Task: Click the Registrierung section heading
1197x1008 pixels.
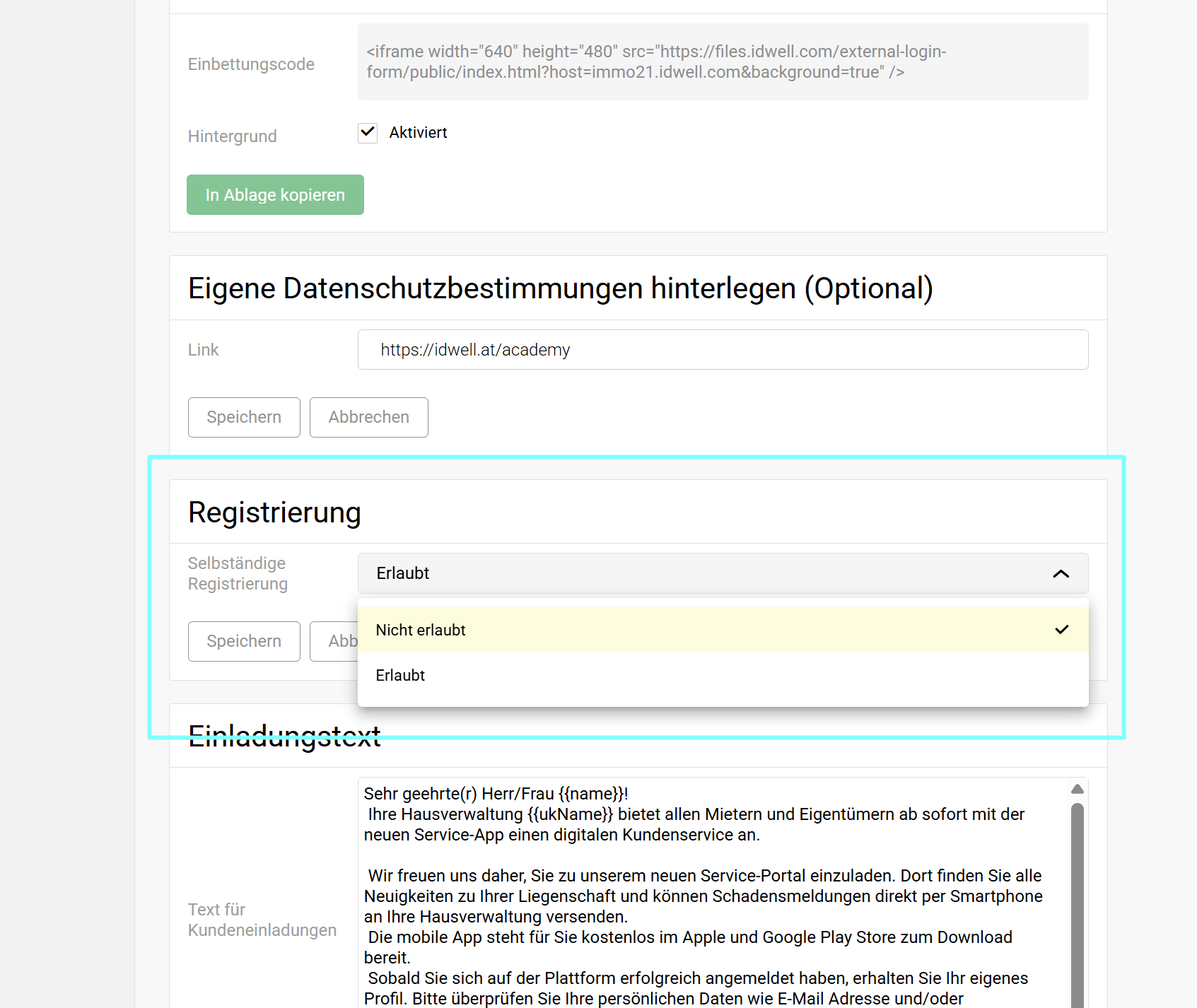Action: coord(274,512)
